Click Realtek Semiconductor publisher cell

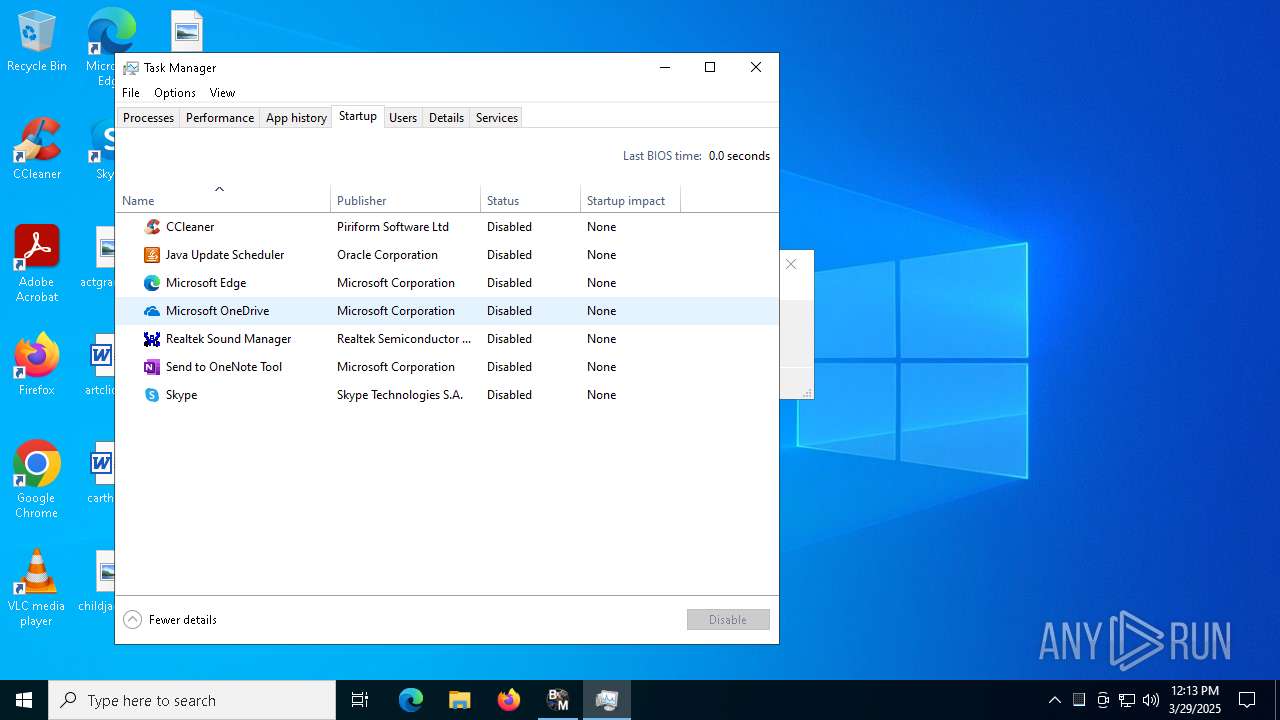click(x=404, y=339)
